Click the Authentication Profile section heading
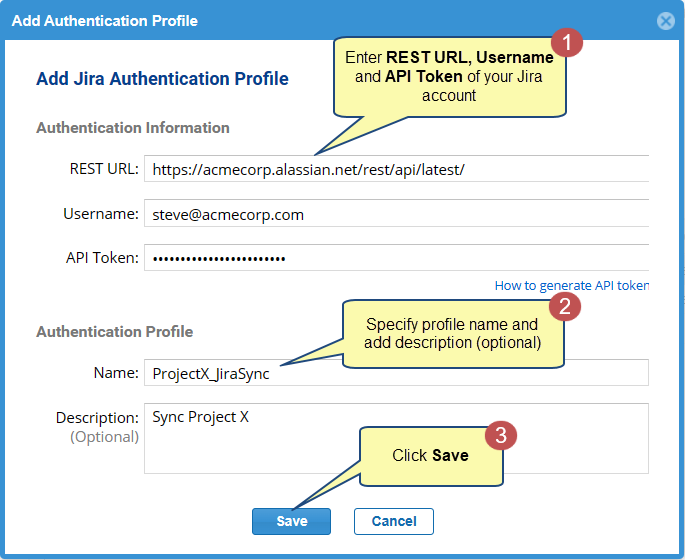Image resolution: width=685 pixels, height=560 pixels. [x=114, y=332]
